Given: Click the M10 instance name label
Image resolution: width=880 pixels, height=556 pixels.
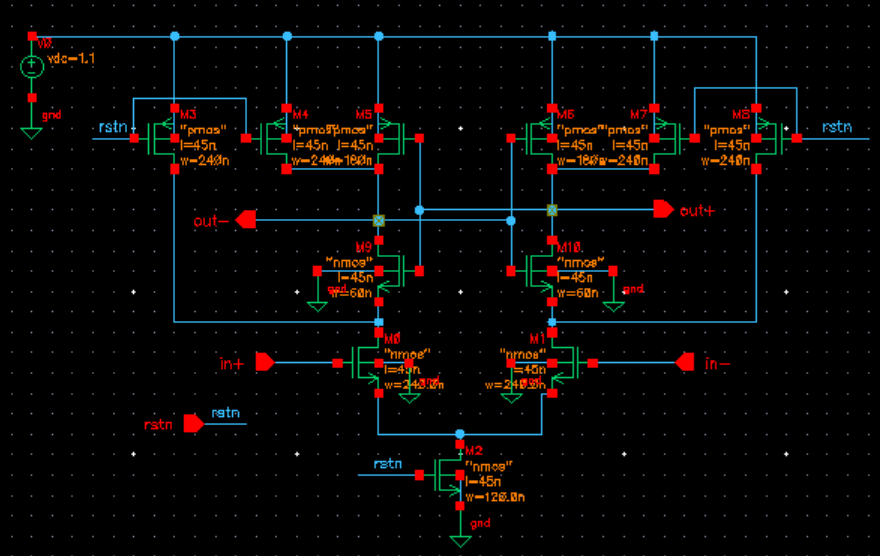Looking at the screenshot, I should [x=569, y=247].
